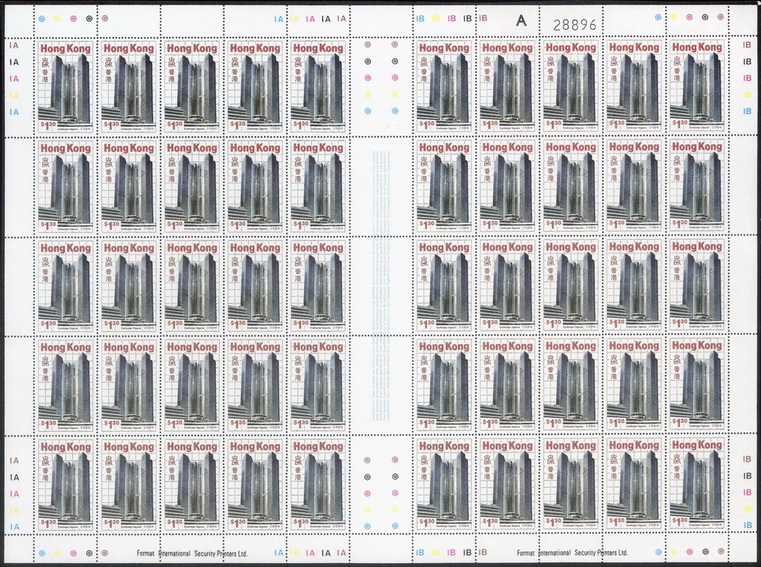Click the cyan IB plate number at lower-right margin
The image size is (761, 567).
click(746, 525)
